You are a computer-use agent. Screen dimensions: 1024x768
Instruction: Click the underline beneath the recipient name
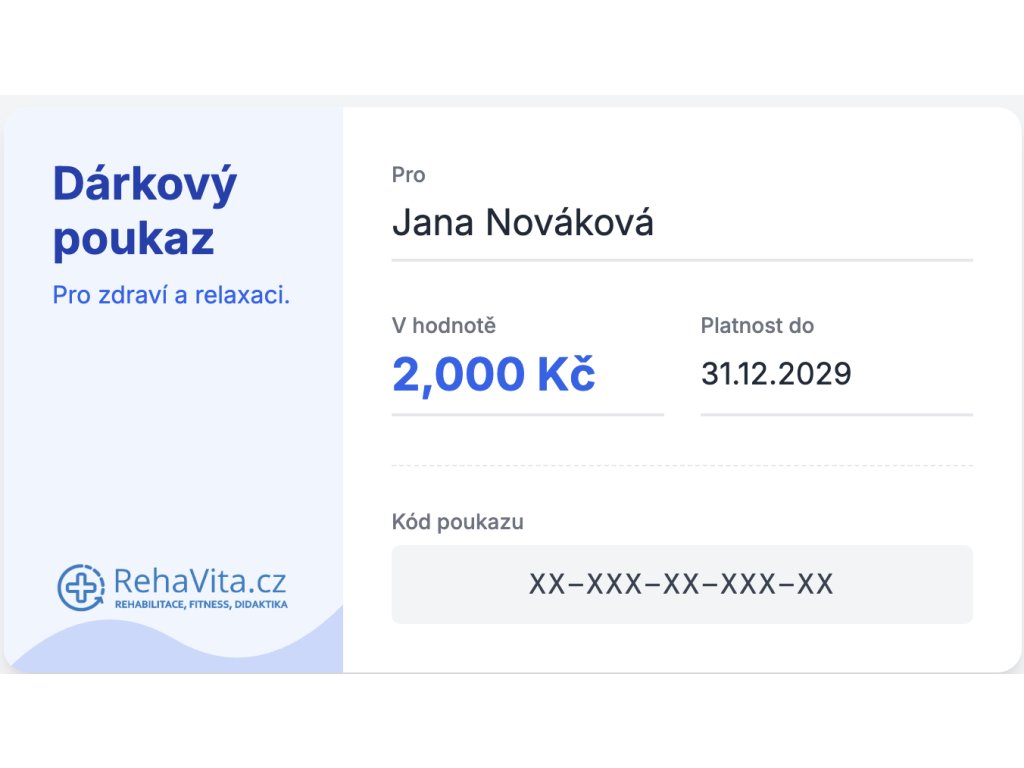[x=681, y=260]
